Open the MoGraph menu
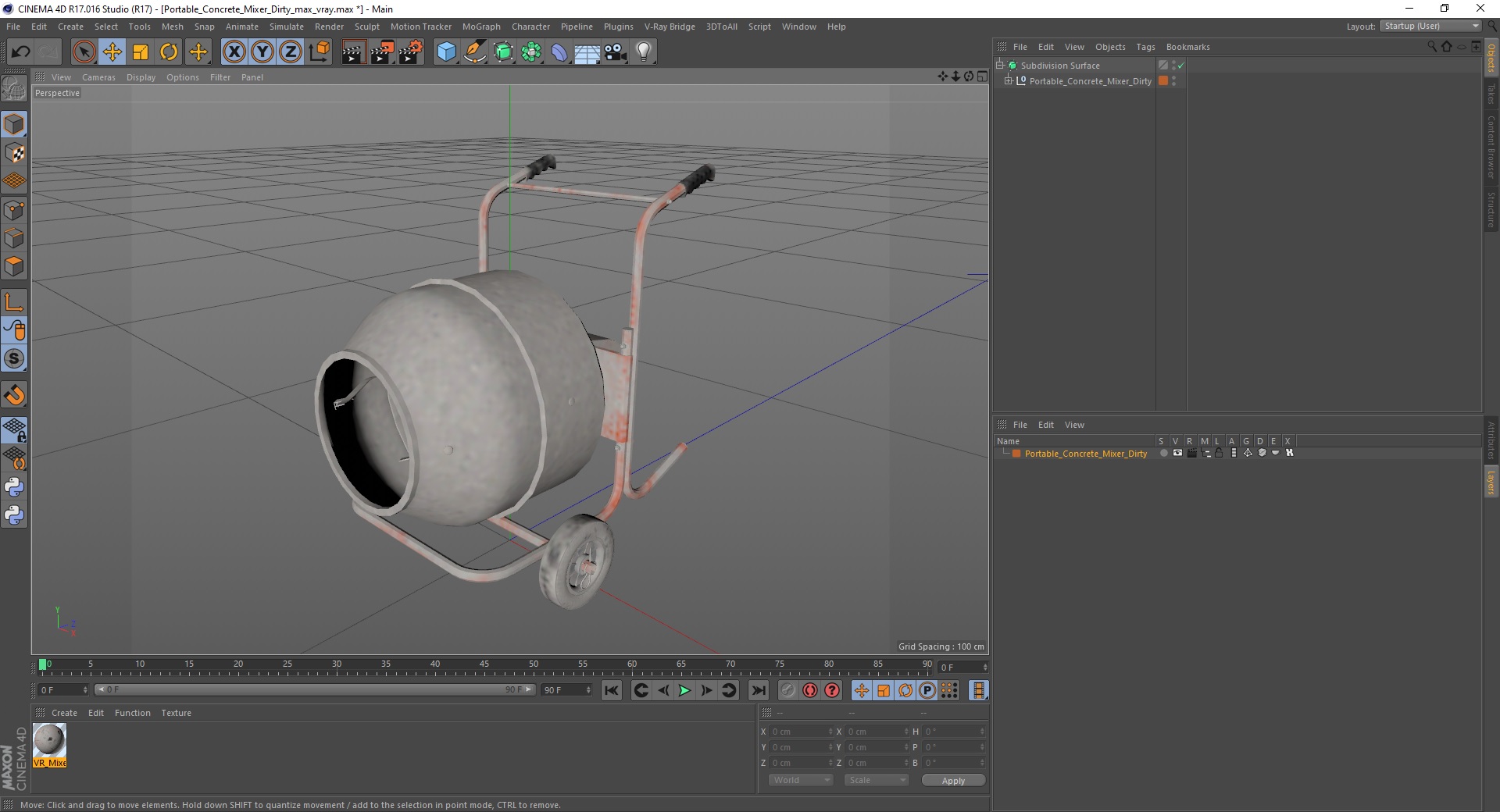Screen dimensions: 1500x812 pyautogui.click(x=480, y=27)
